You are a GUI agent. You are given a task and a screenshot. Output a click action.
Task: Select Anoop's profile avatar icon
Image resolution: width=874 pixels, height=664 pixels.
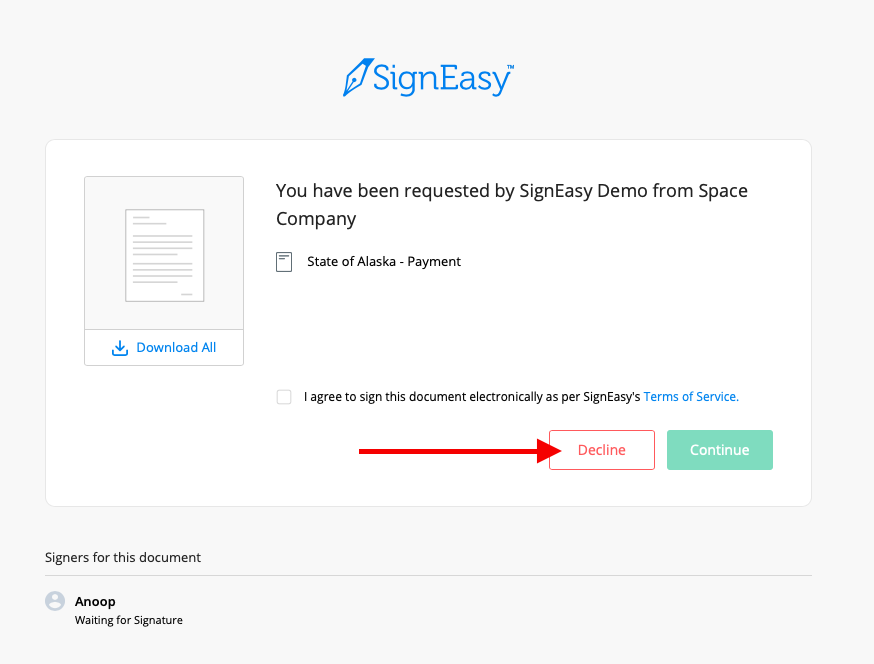(x=55, y=601)
